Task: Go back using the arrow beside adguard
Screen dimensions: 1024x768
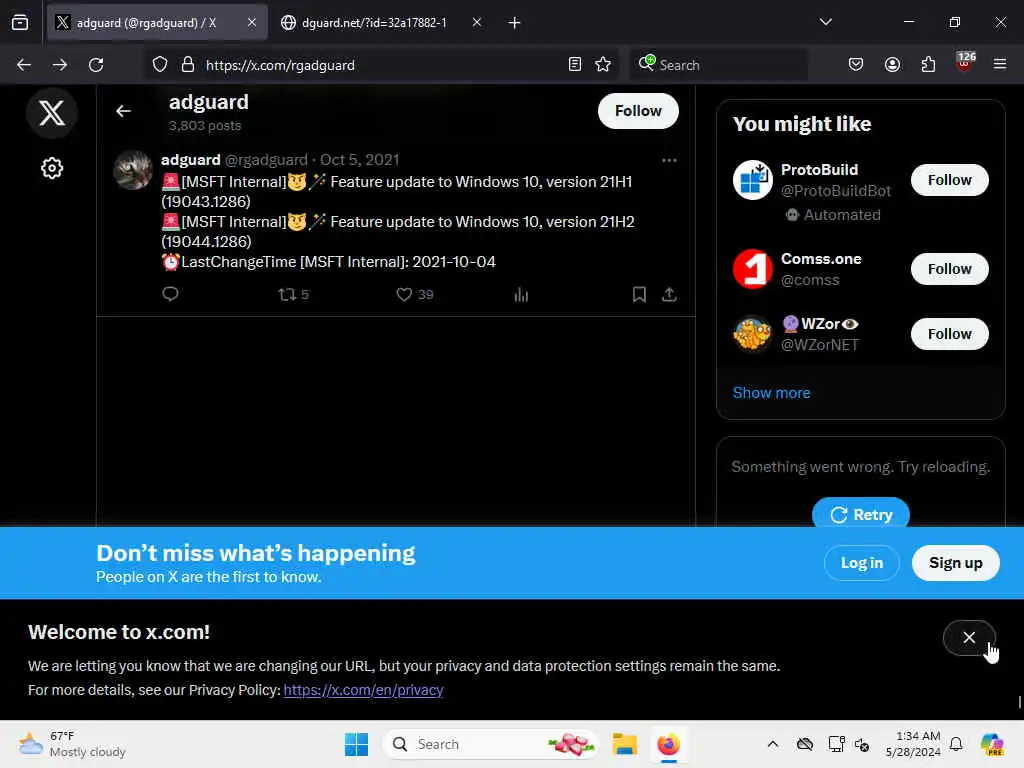Action: click(x=123, y=112)
